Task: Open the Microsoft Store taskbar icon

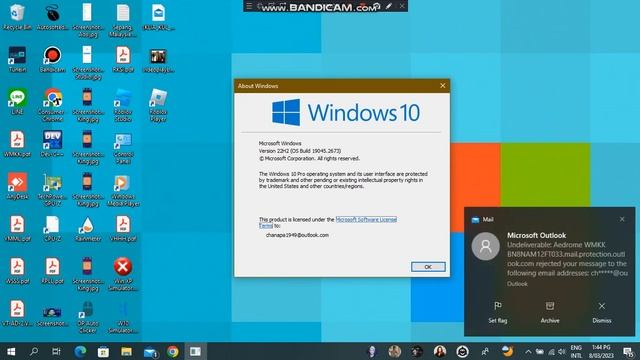Action: coord(103,351)
